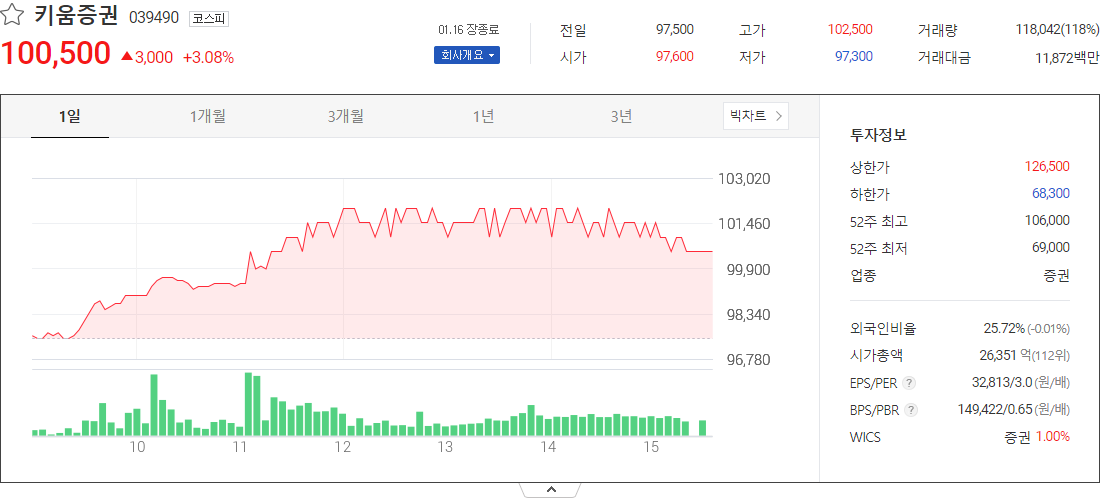Click the 외국인비율 label
Viewport: 1100px width, 499px height.
tap(883, 328)
